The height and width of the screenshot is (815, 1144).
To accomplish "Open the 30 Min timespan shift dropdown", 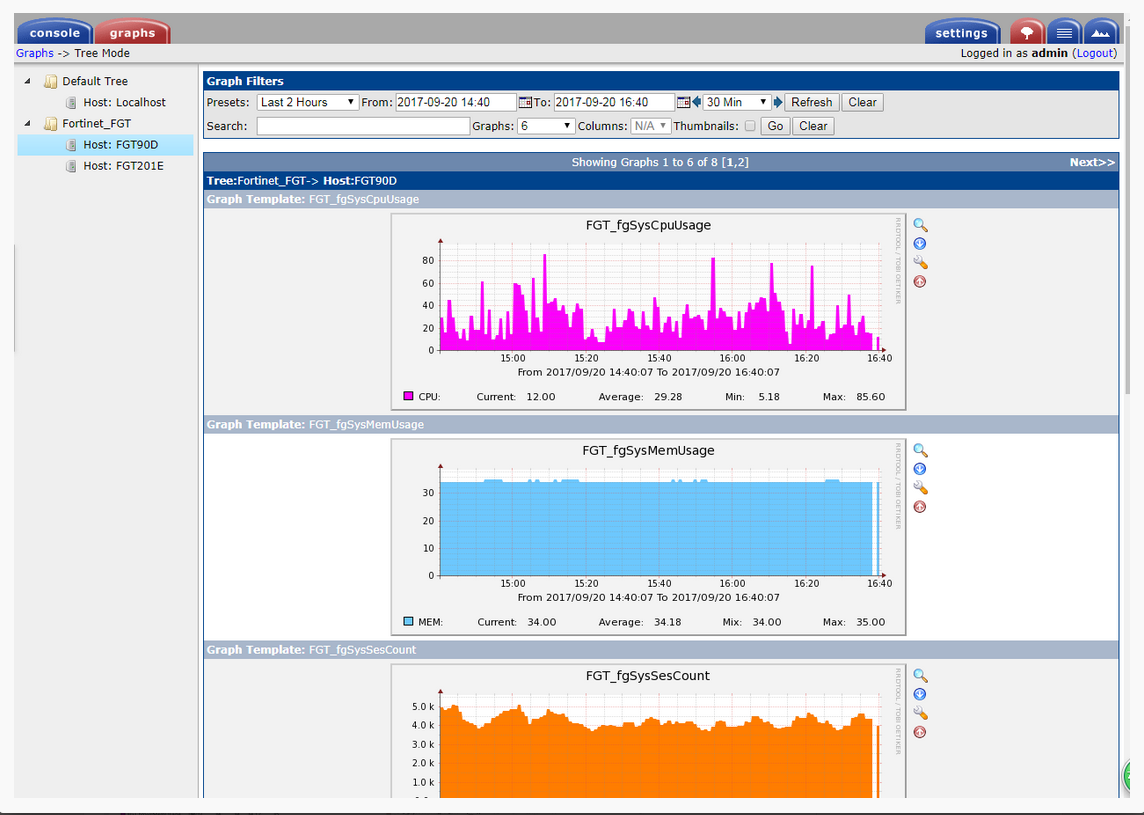I will 737,102.
